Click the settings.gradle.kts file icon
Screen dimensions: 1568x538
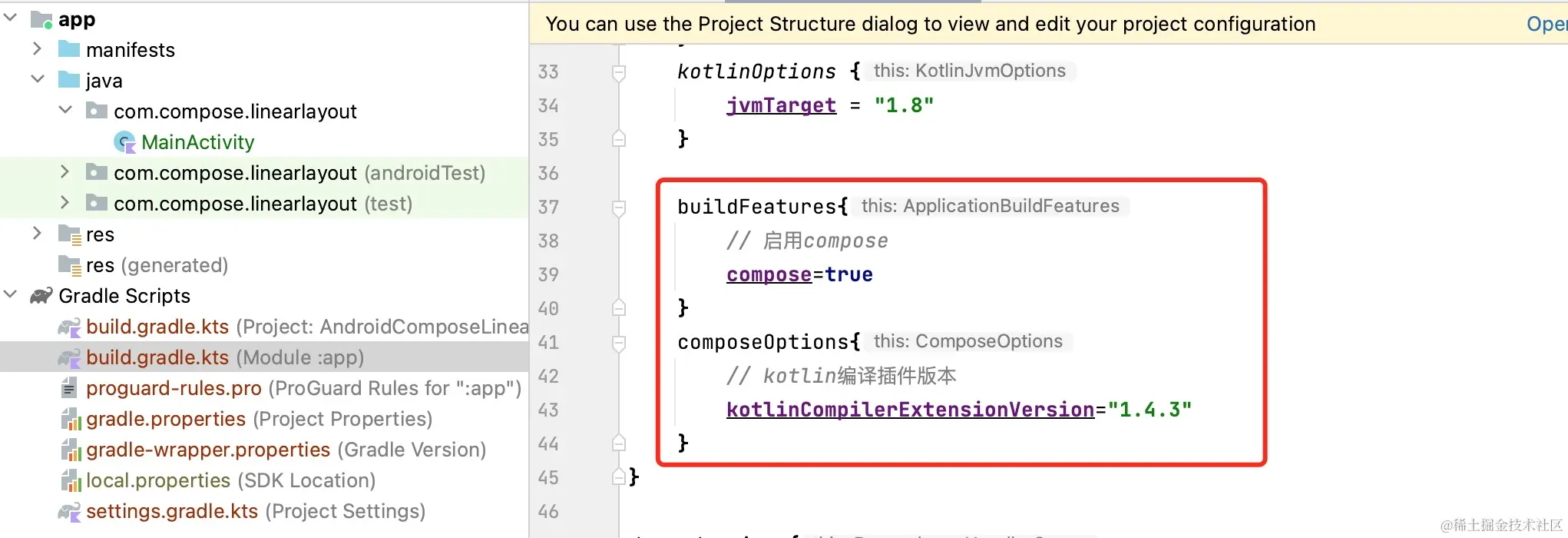tap(69, 512)
